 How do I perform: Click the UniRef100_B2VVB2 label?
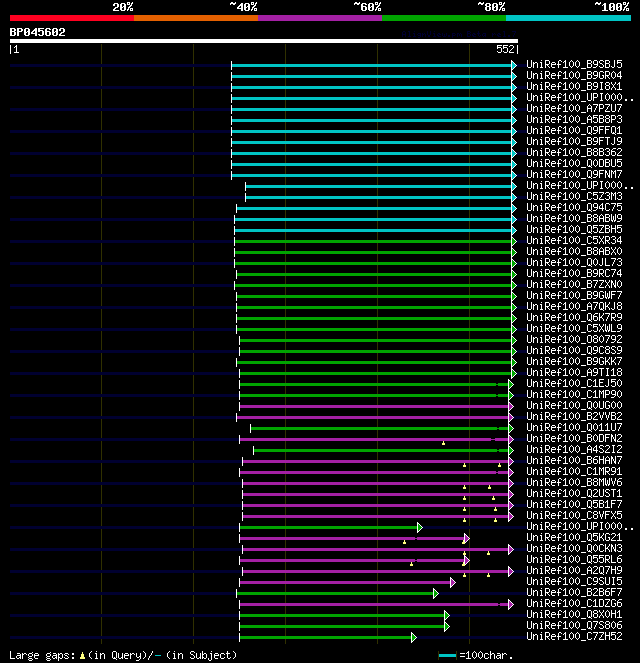(x=574, y=416)
